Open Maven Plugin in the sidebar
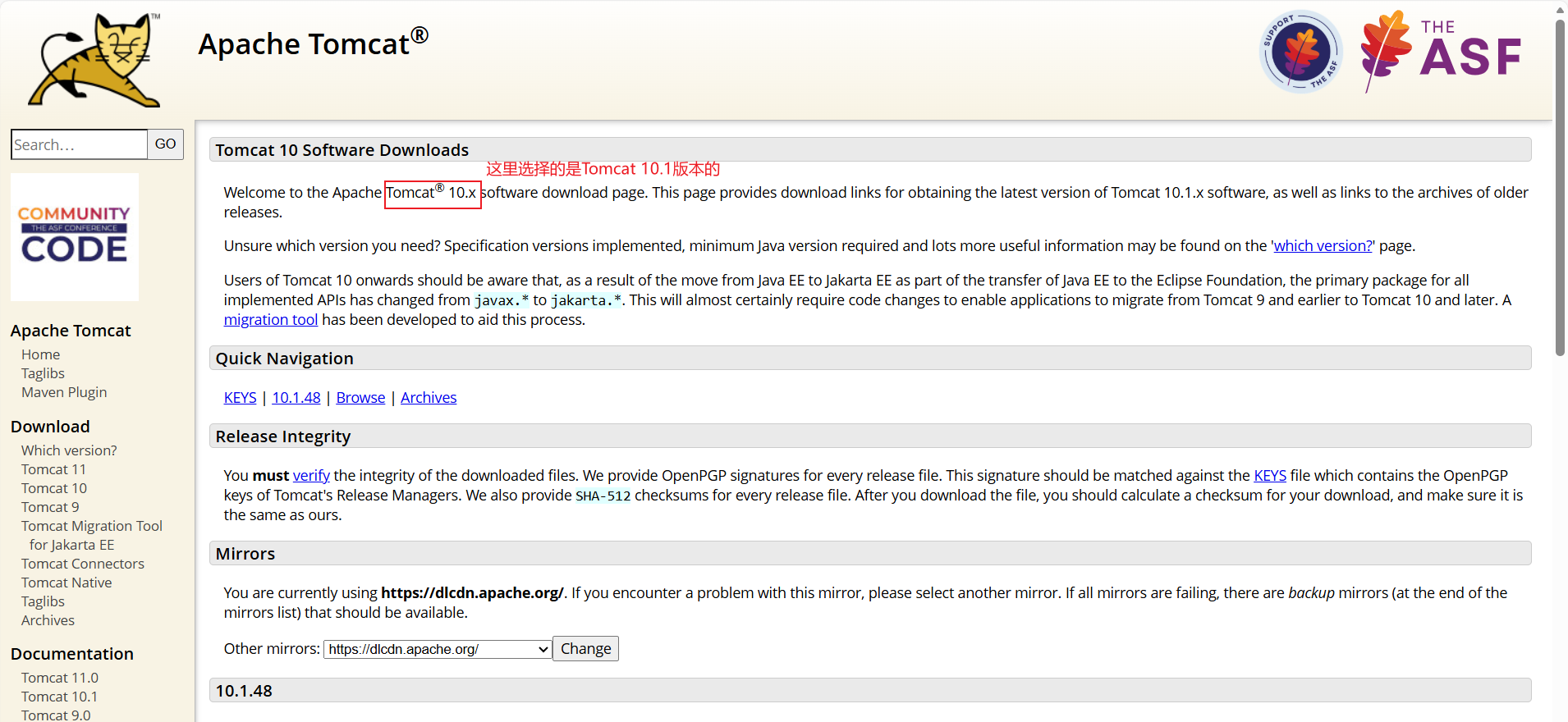Image resolution: width=1568 pixels, height=722 pixels. pyautogui.click(x=64, y=392)
